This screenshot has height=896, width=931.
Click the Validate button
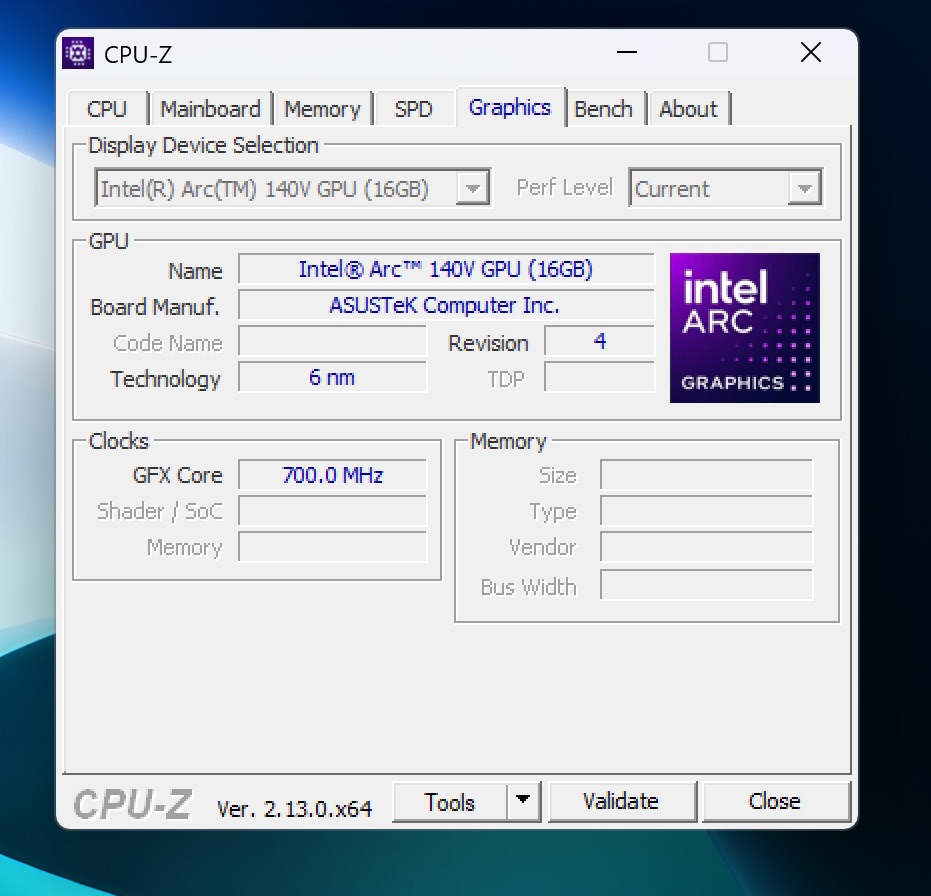point(621,802)
